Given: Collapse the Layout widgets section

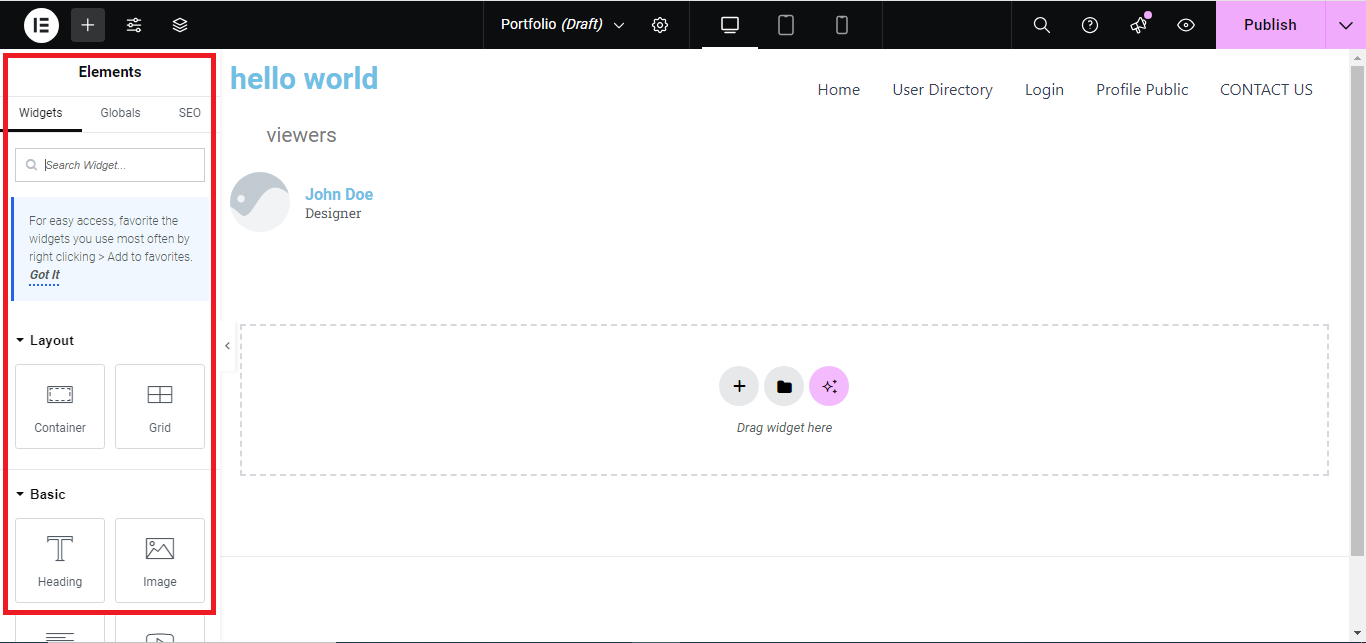Looking at the screenshot, I should pos(45,340).
